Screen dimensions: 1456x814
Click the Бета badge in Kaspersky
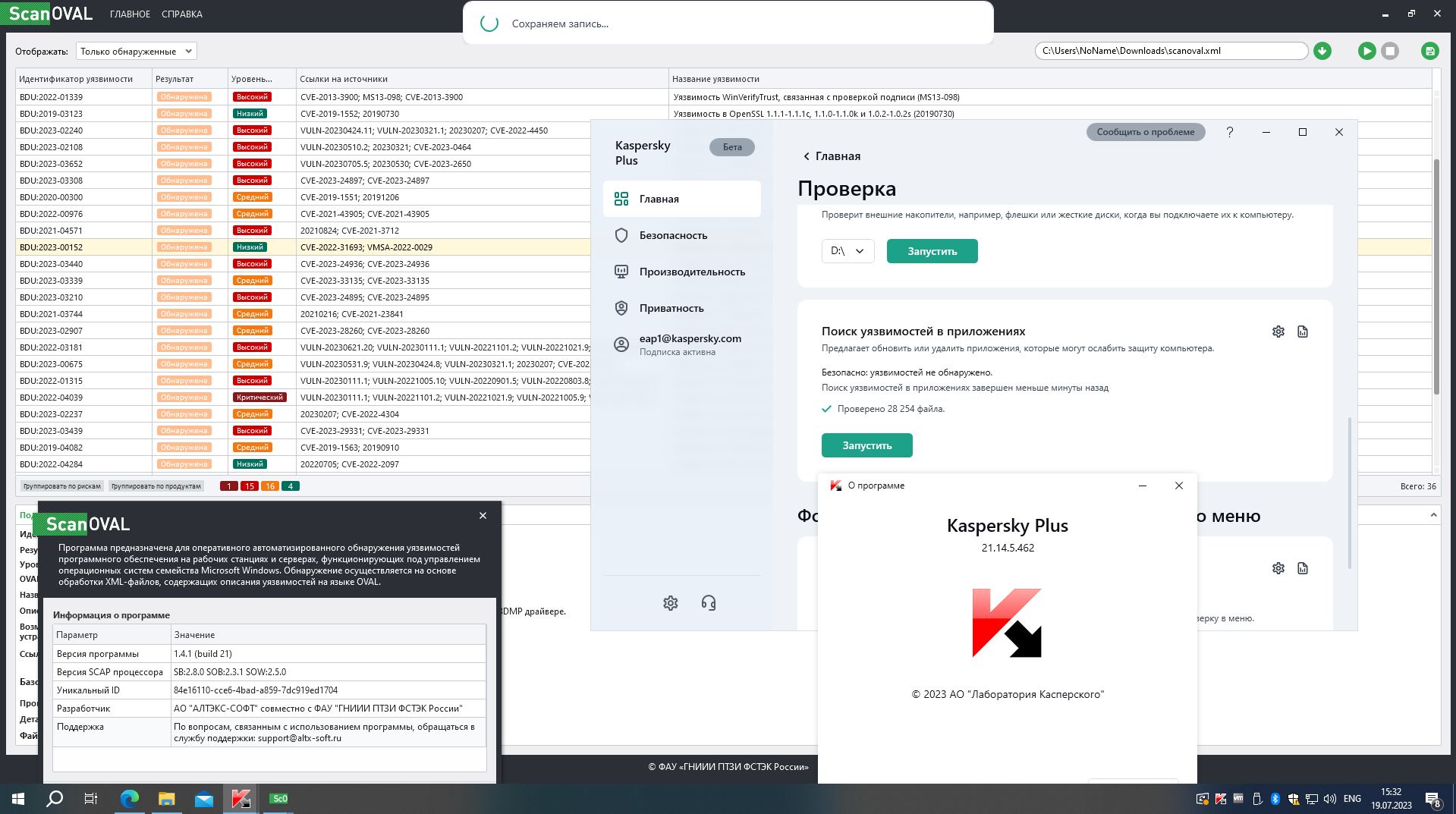click(x=731, y=147)
